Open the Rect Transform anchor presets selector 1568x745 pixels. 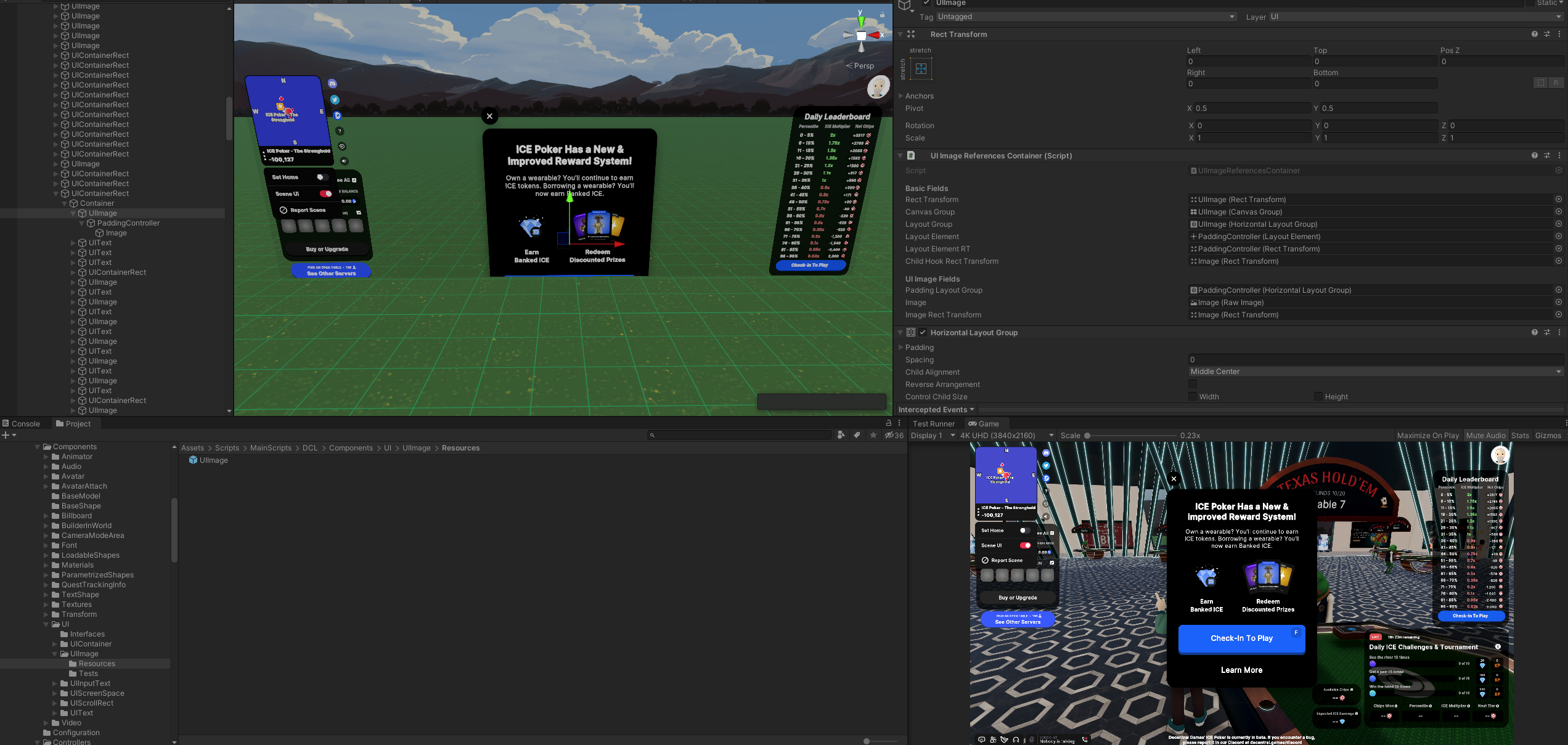tap(920, 68)
